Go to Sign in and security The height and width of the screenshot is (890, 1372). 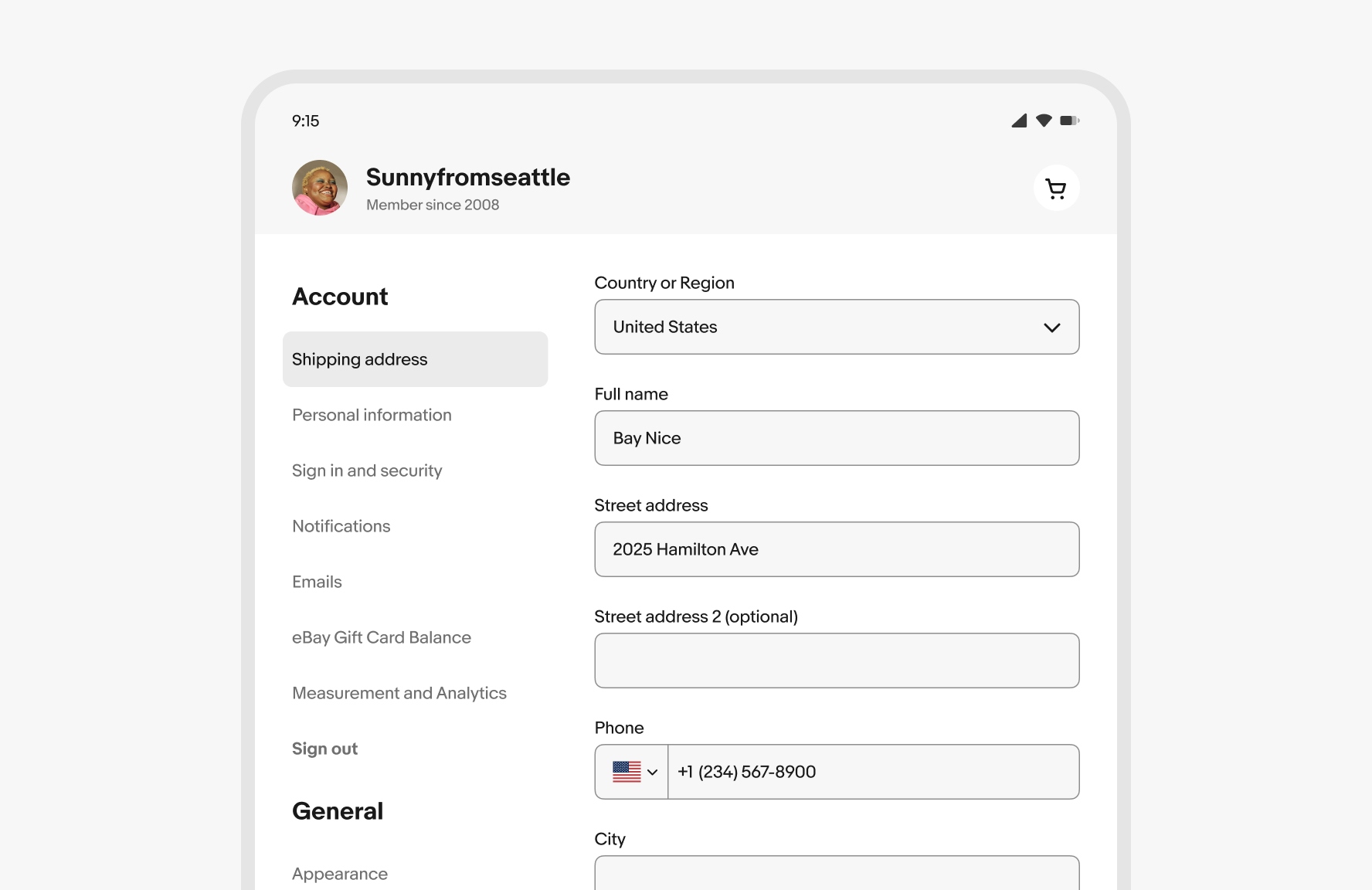[x=367, y=470]
